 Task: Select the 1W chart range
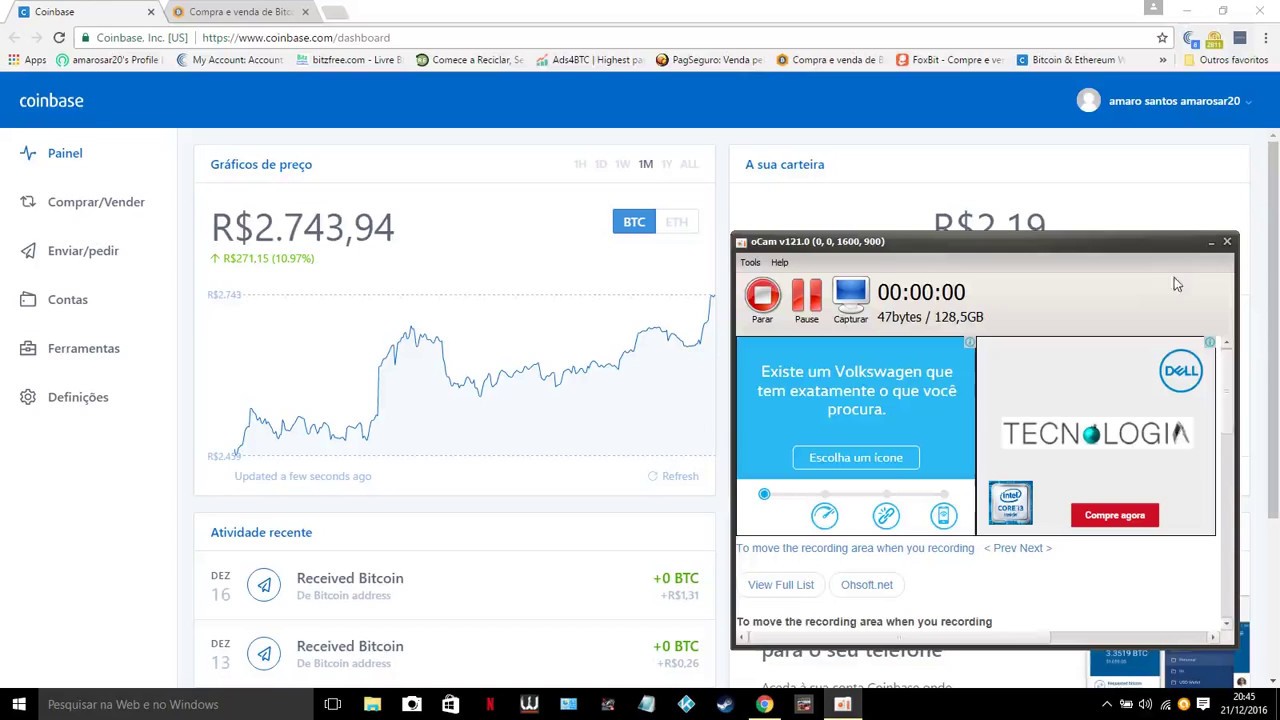coord(623,164)
